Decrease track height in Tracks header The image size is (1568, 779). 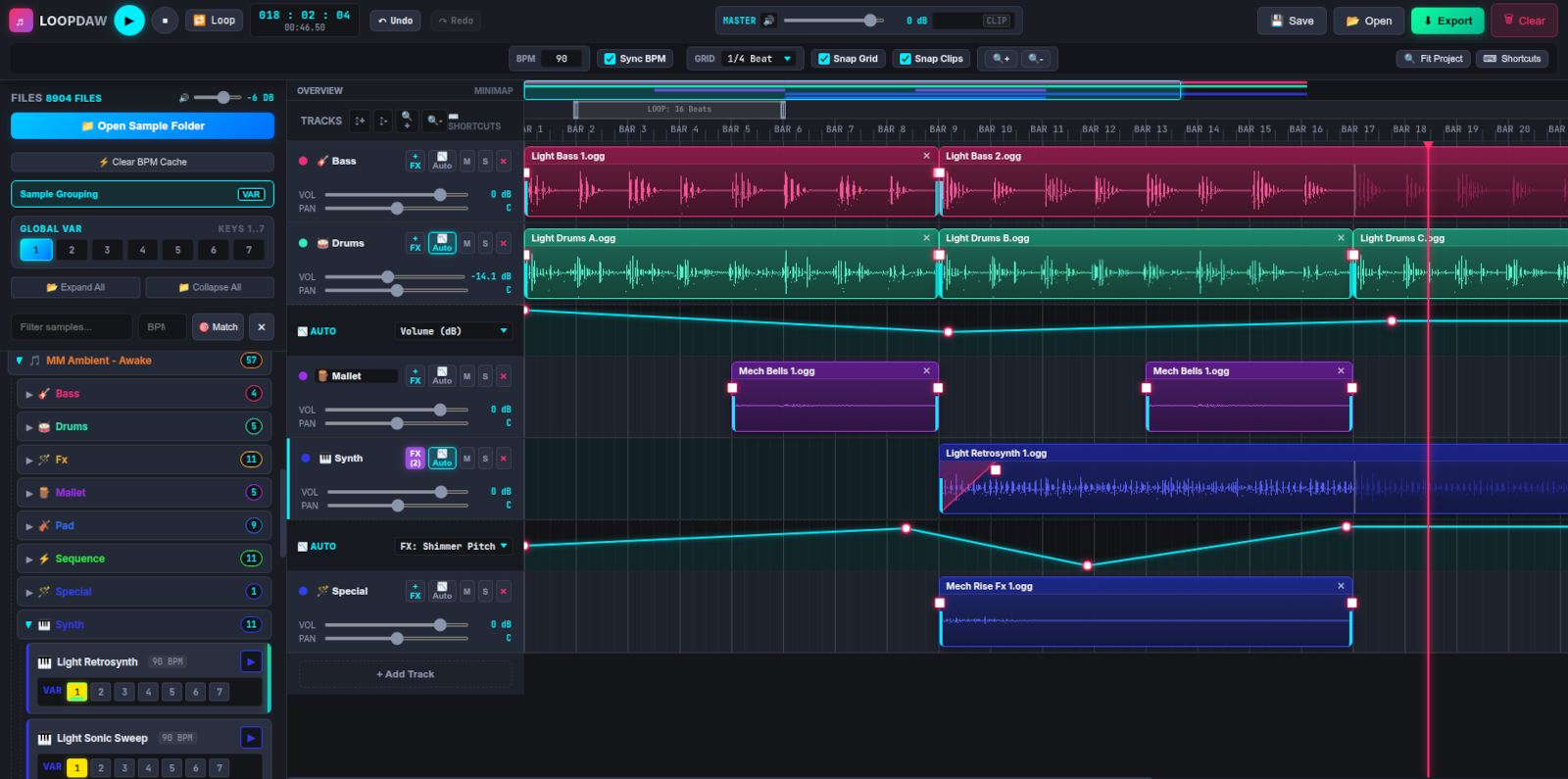(383, 121)
